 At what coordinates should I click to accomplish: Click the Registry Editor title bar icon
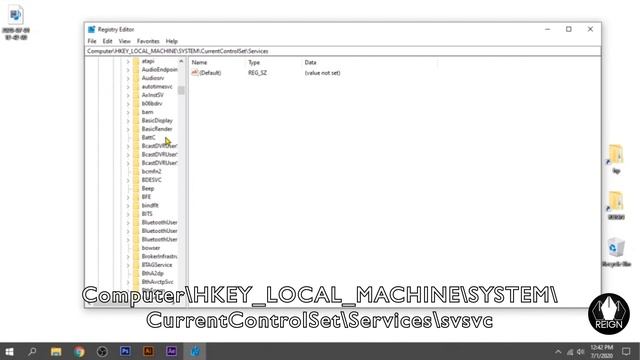click(91, 29)
